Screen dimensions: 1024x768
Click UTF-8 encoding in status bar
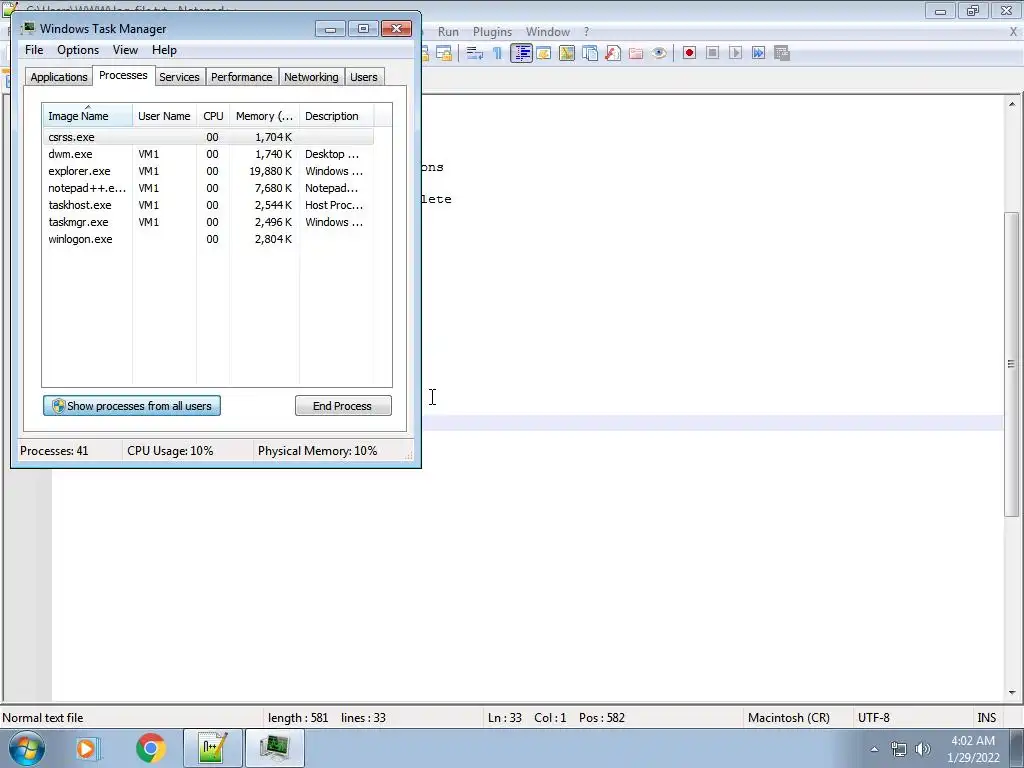[x=874, y=718]
